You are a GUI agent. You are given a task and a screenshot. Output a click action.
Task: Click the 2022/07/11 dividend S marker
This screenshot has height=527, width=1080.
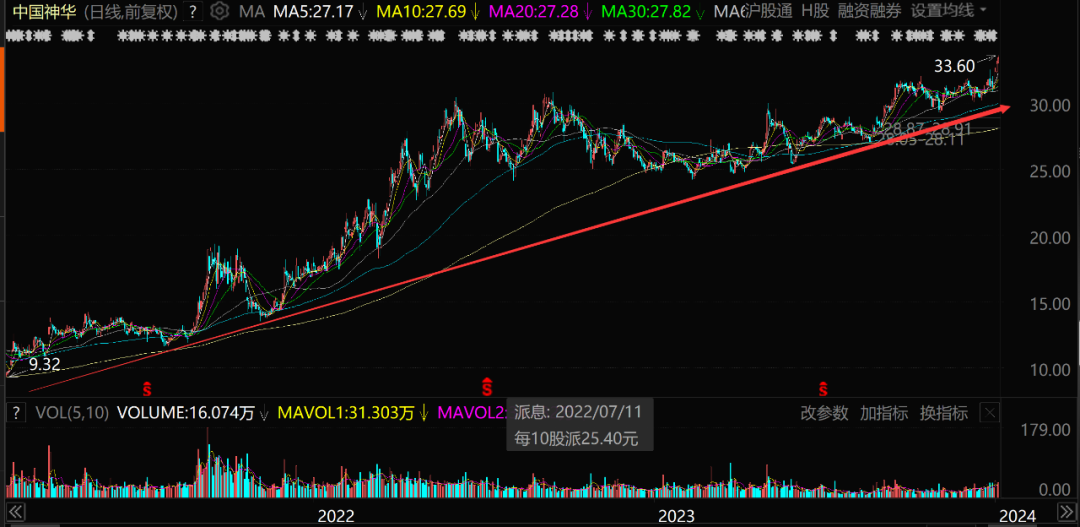487,387
